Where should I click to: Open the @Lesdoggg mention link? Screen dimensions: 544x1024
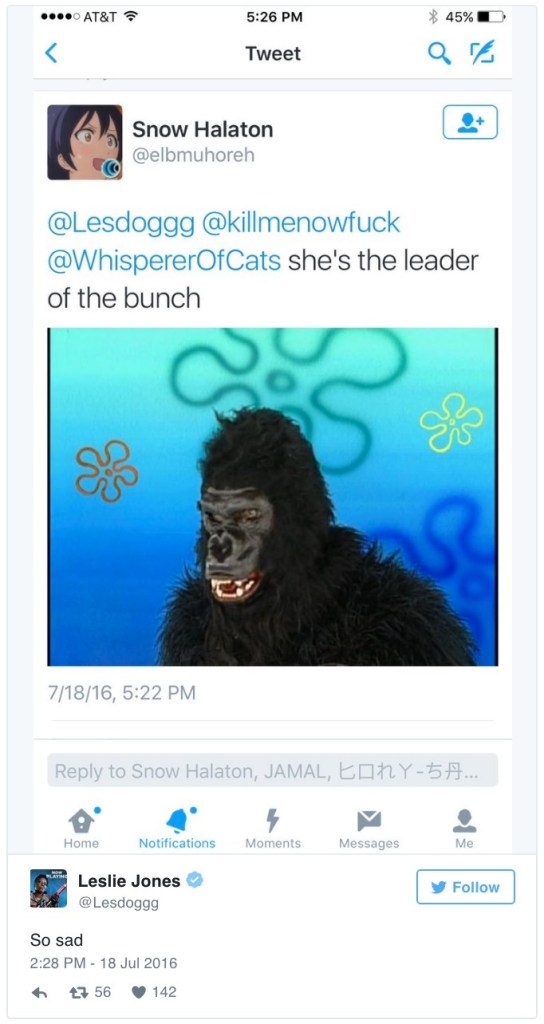click(x=121, y=224)
